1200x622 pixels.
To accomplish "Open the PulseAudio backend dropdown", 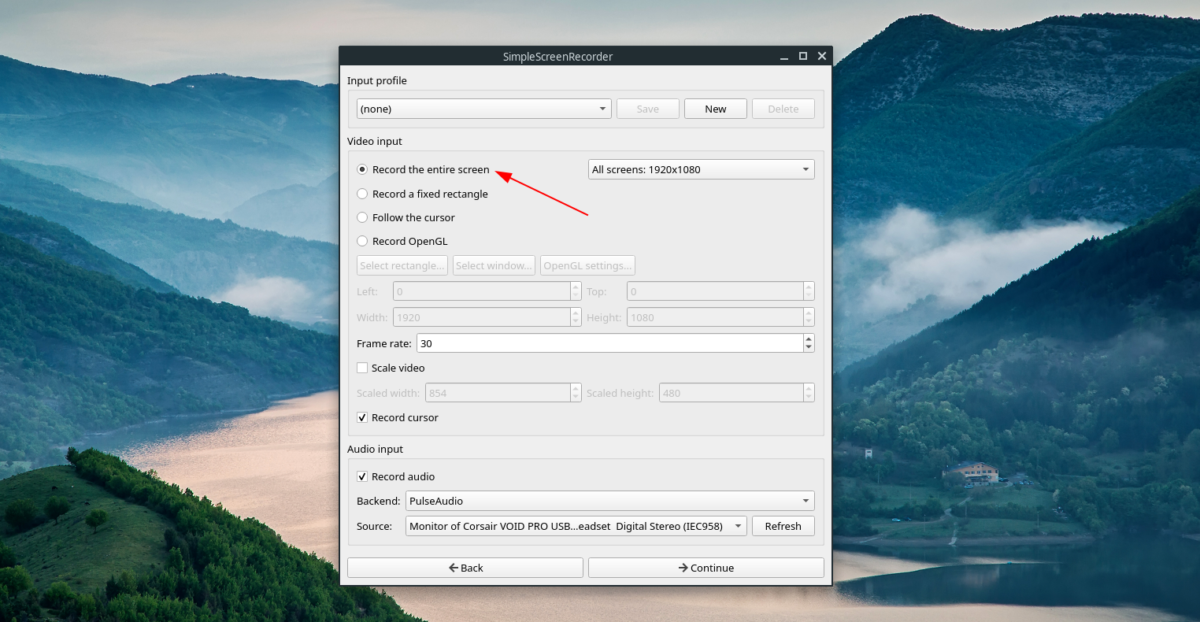I will 610,501.
